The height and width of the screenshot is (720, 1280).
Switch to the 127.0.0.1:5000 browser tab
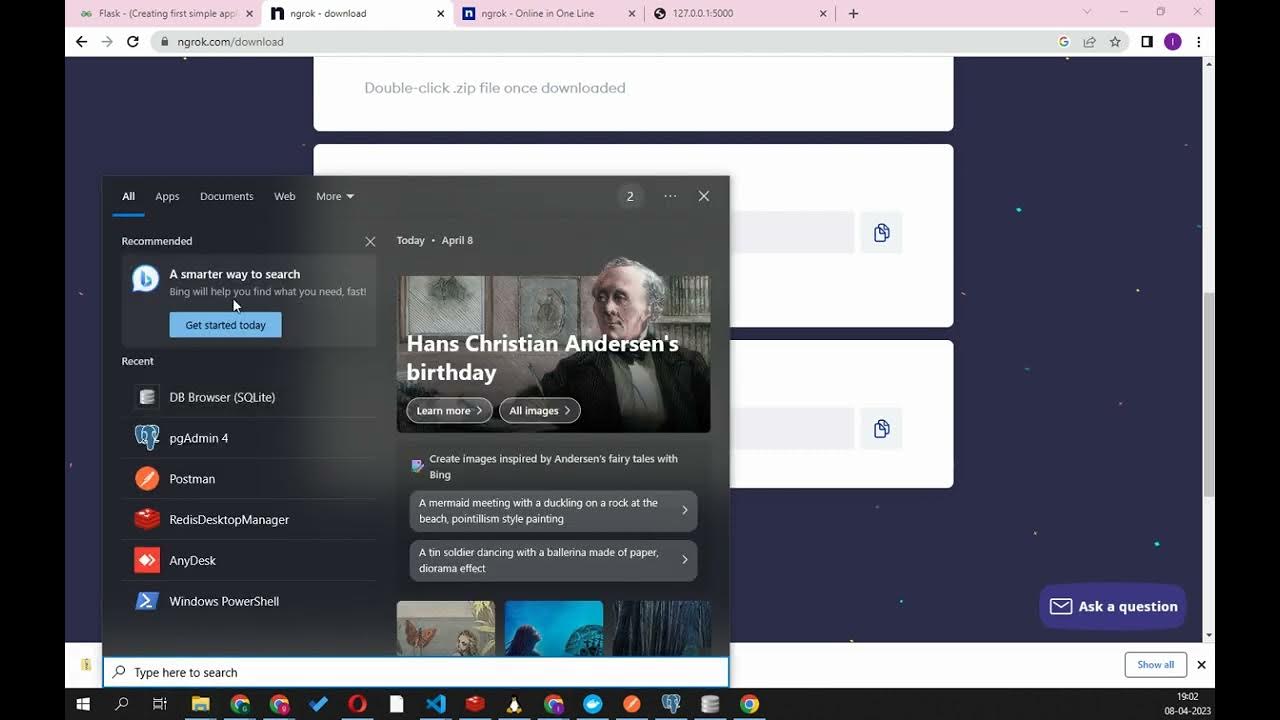point(740,14)
